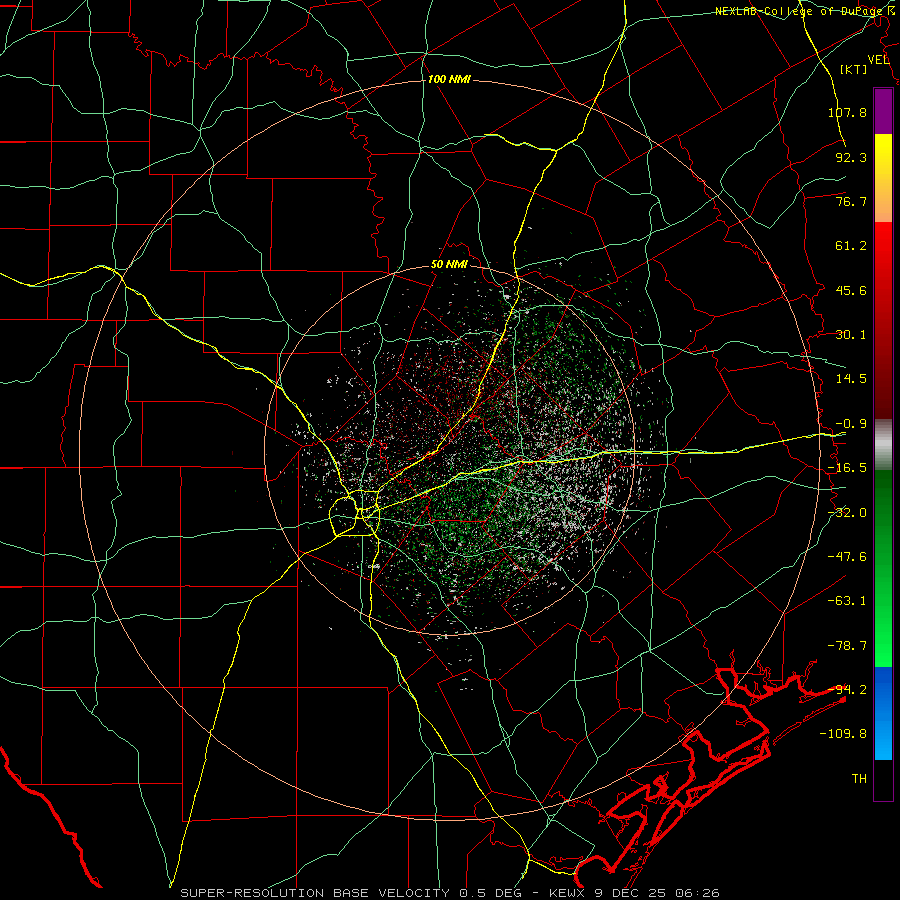Click the green segment of velocity color bar
This screenshot has width=900, height=900.
pos(883,568)
